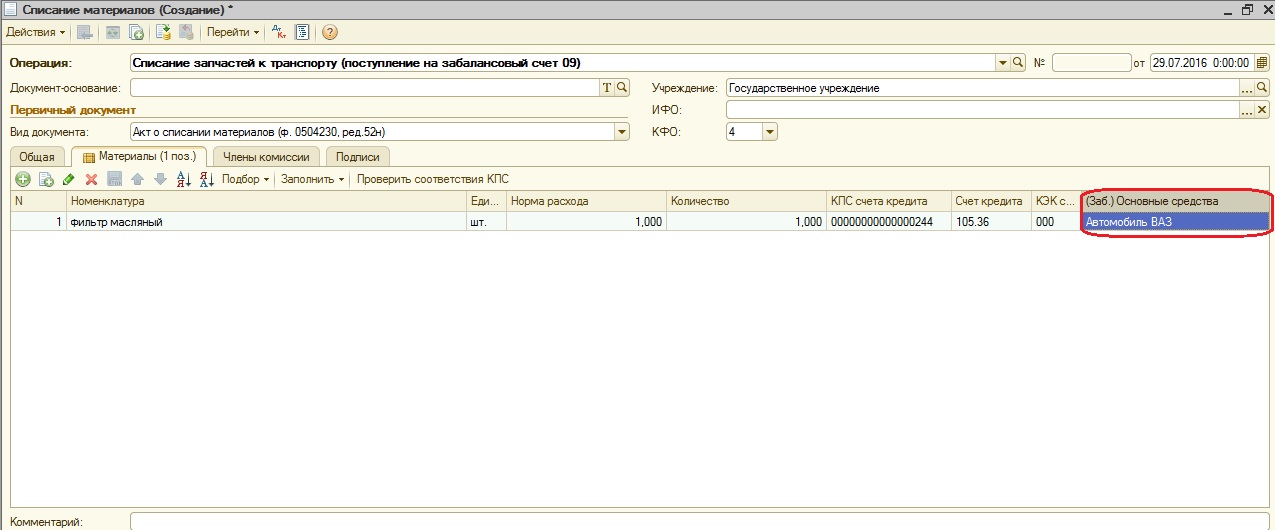Expand the Операция dropdown arrow
Image resolution: width=1275 pixels, height=530 pixels.
[x=1003, y=62]
